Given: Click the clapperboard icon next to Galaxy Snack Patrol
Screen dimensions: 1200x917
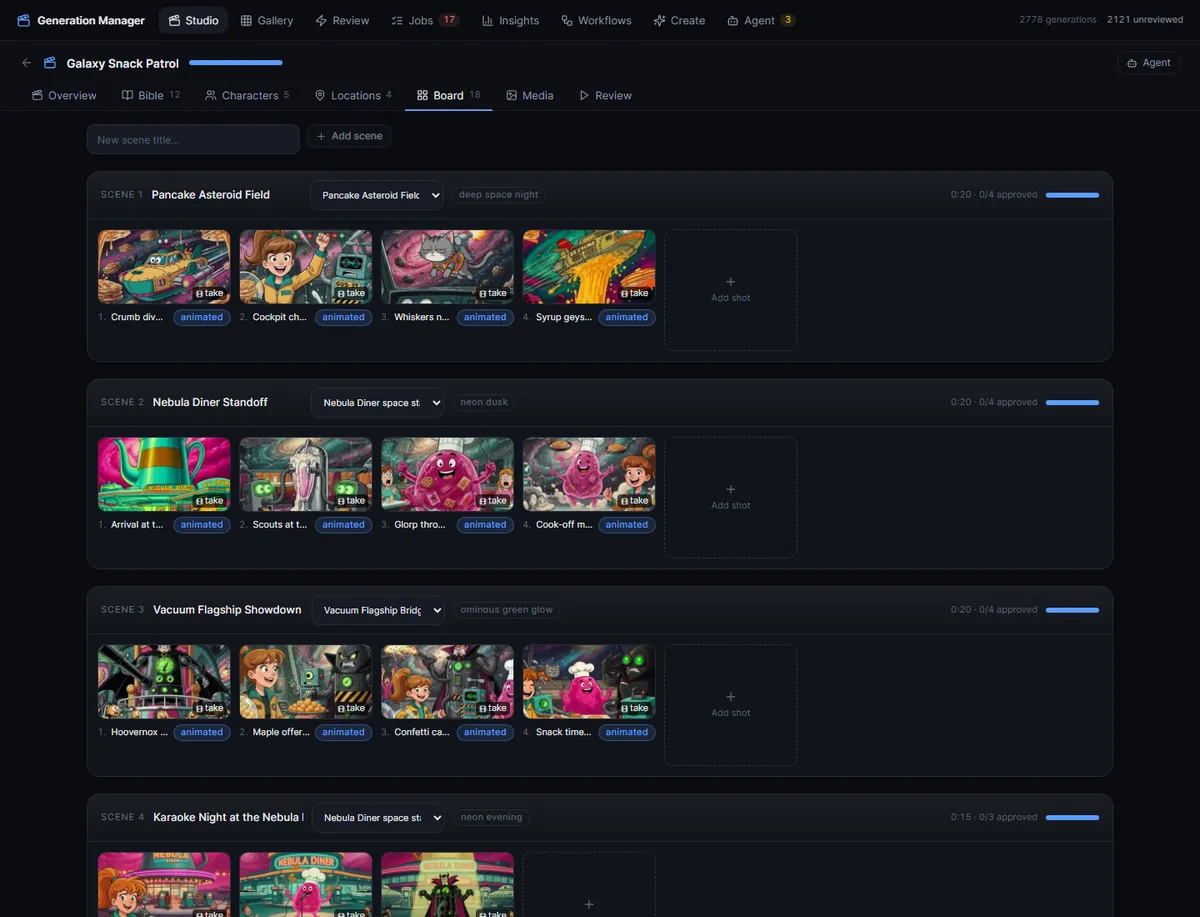Looking at the screenshot, I should 50,63.
